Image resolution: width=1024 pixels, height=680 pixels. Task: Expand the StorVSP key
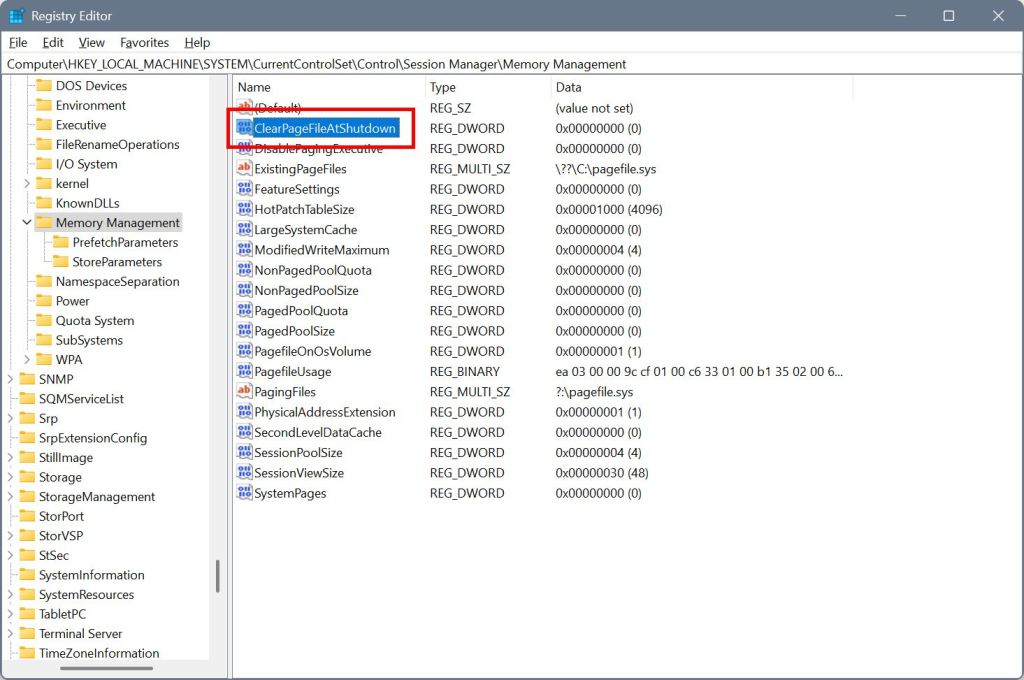[10, 536]
